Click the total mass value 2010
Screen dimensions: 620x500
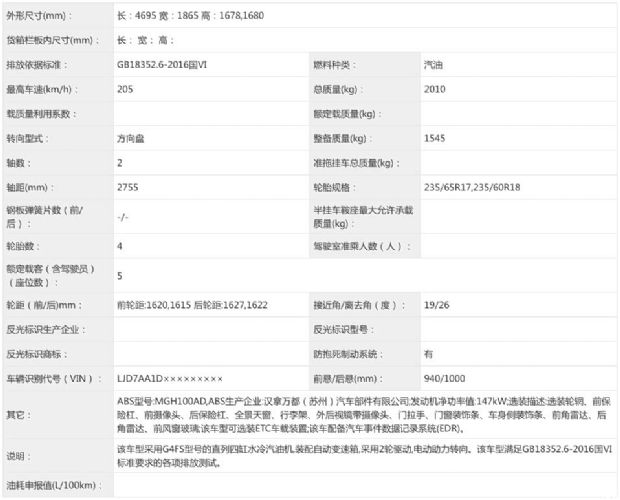pyautogui.click(x=434, y=89)
